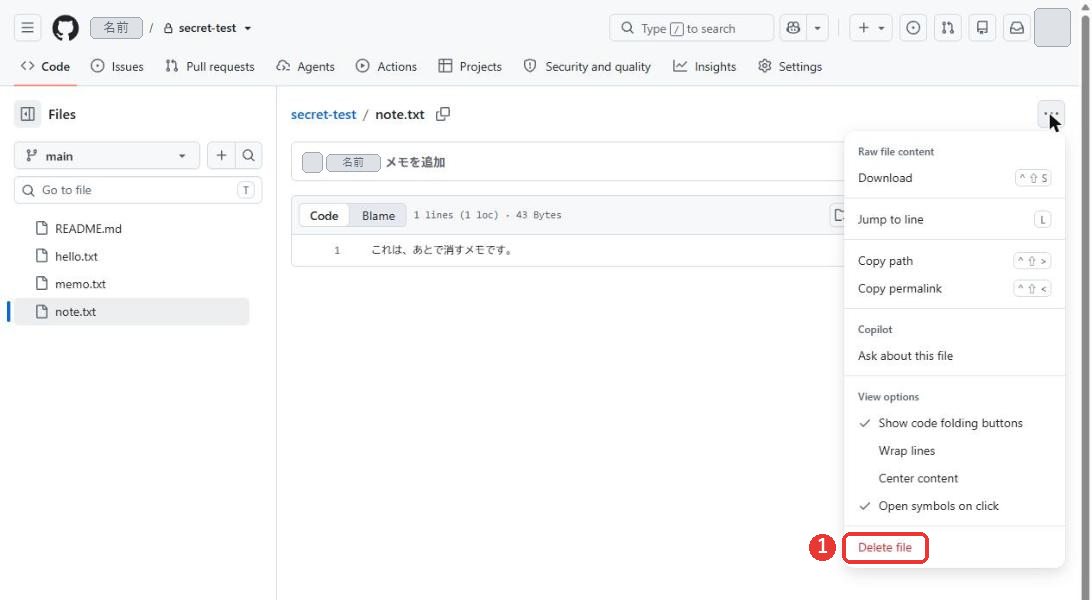Choose Copy permalink menu item

click(x=954, y=289)
